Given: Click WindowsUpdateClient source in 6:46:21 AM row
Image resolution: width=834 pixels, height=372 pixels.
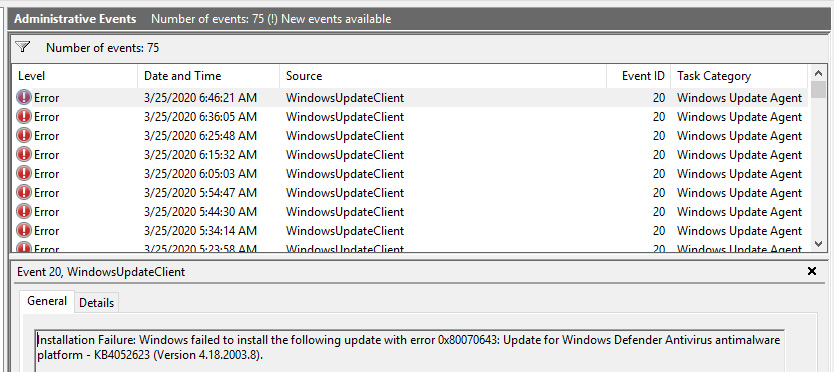Looking at the screenshot, I should coord(345,98).
